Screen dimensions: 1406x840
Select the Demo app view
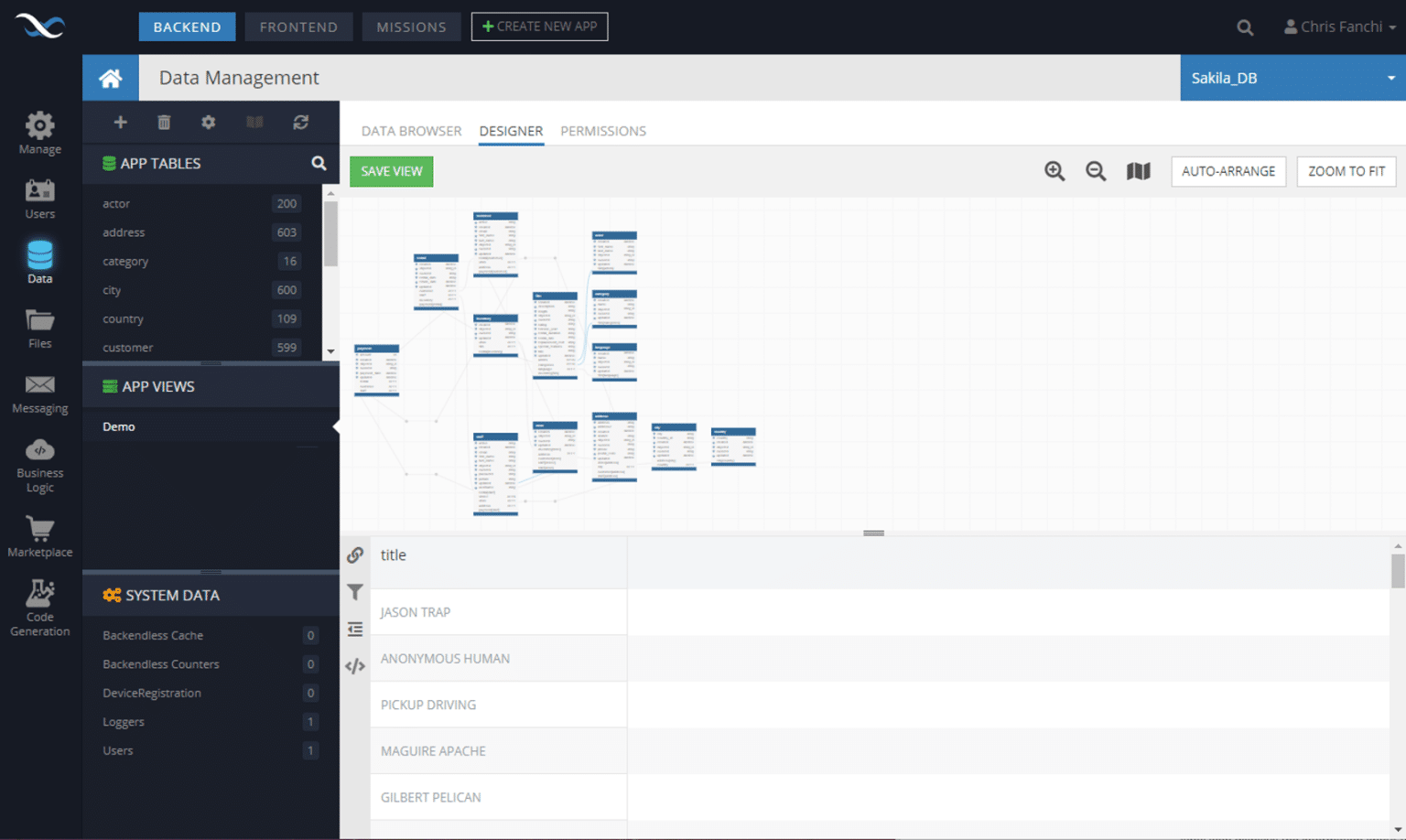(118, 425)
